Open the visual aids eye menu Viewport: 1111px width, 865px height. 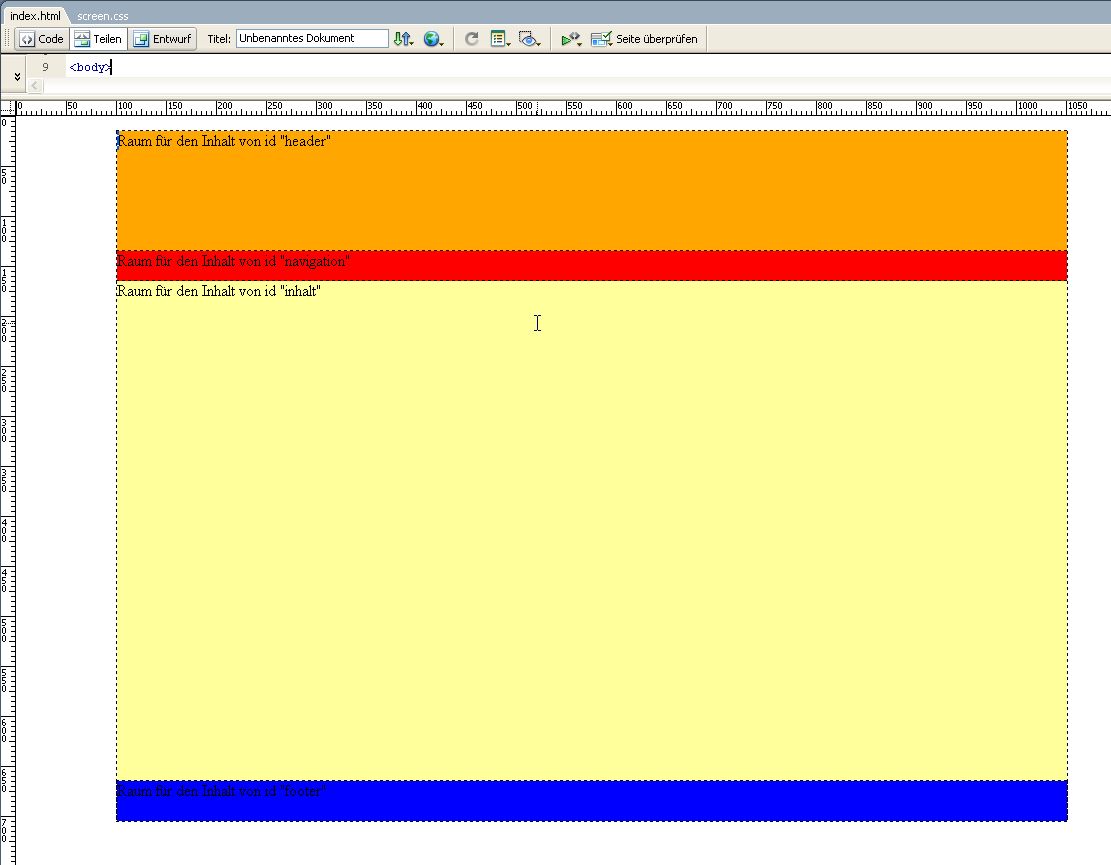[529, 39]
